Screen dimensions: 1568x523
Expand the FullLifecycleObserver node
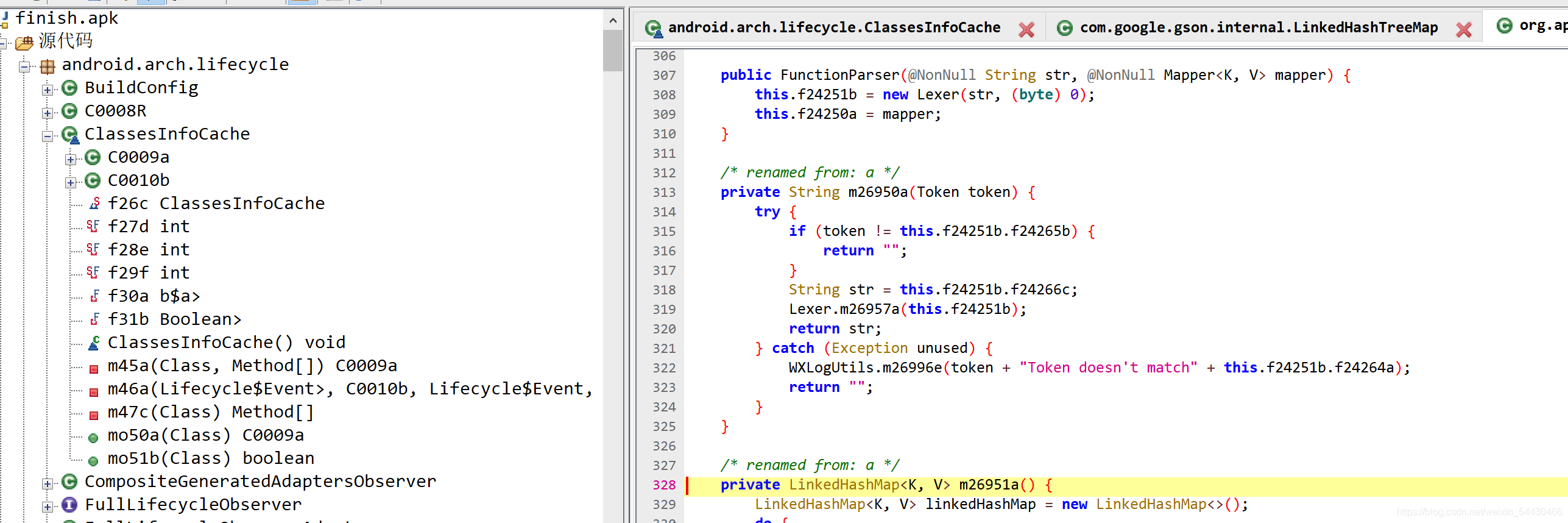coord(48,507)
